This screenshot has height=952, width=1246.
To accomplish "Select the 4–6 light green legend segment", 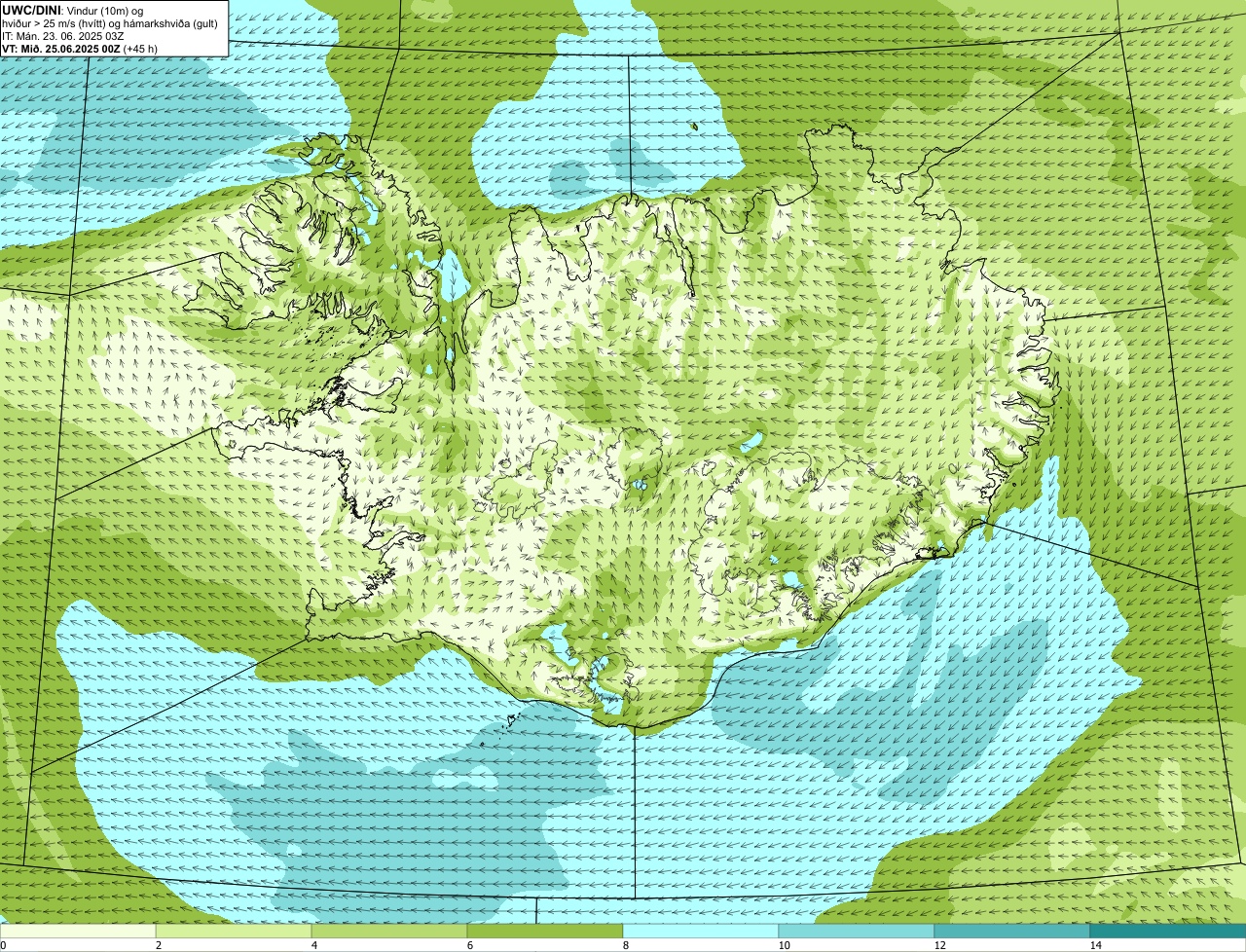I will (389, 931).
